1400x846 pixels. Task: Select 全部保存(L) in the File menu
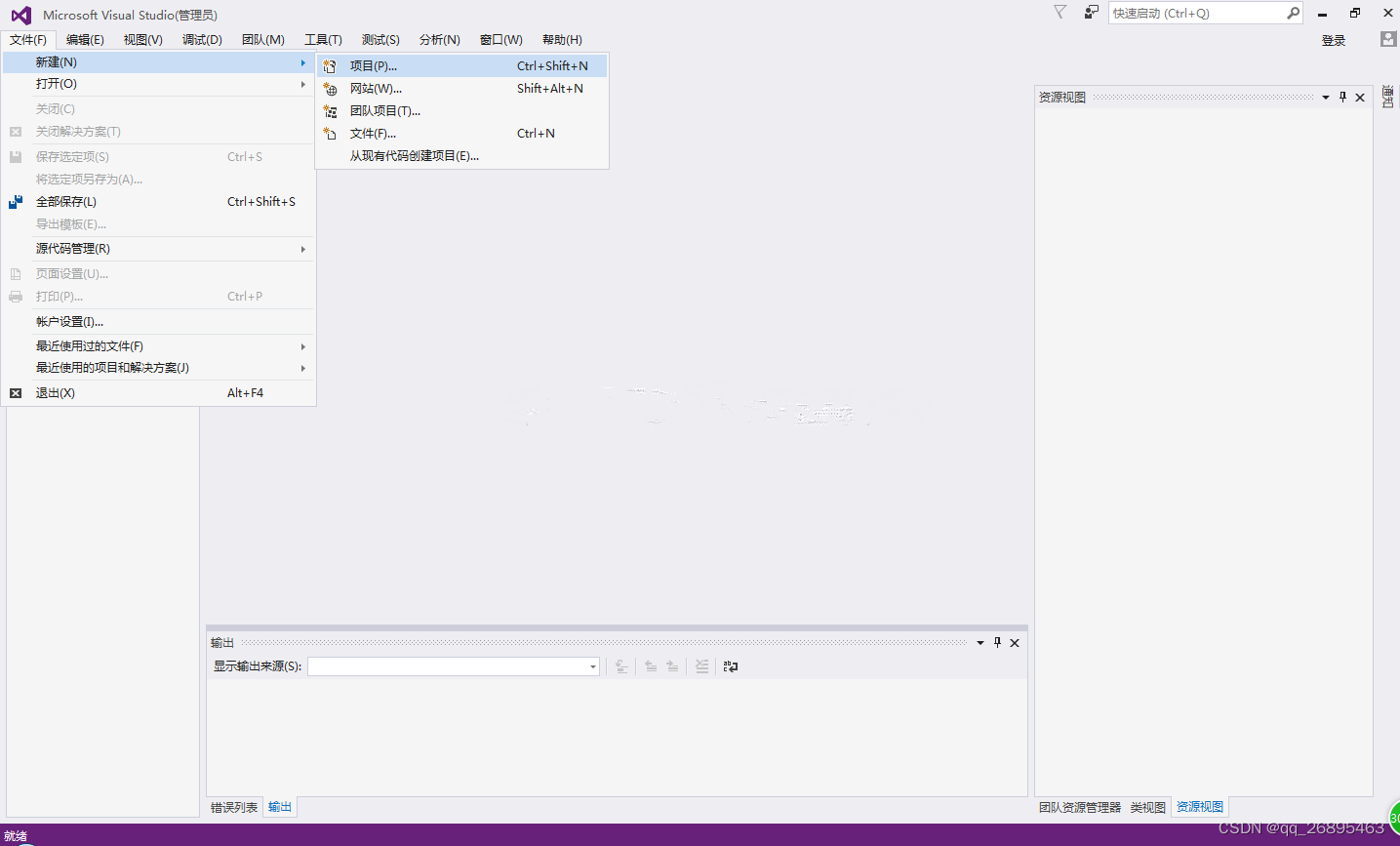click(159, 202)
